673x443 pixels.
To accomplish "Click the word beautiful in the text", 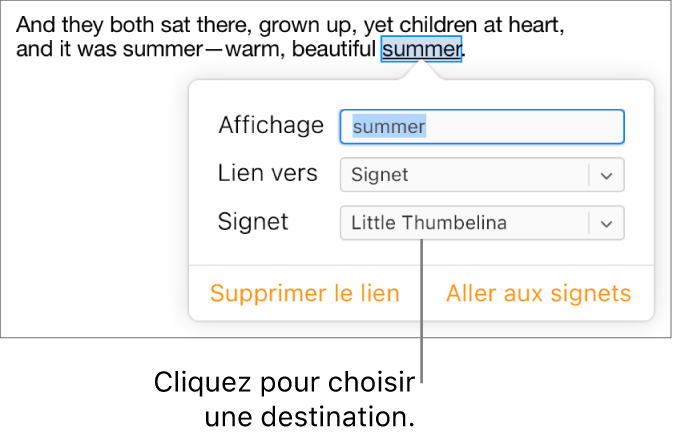I will click(327, 48).
